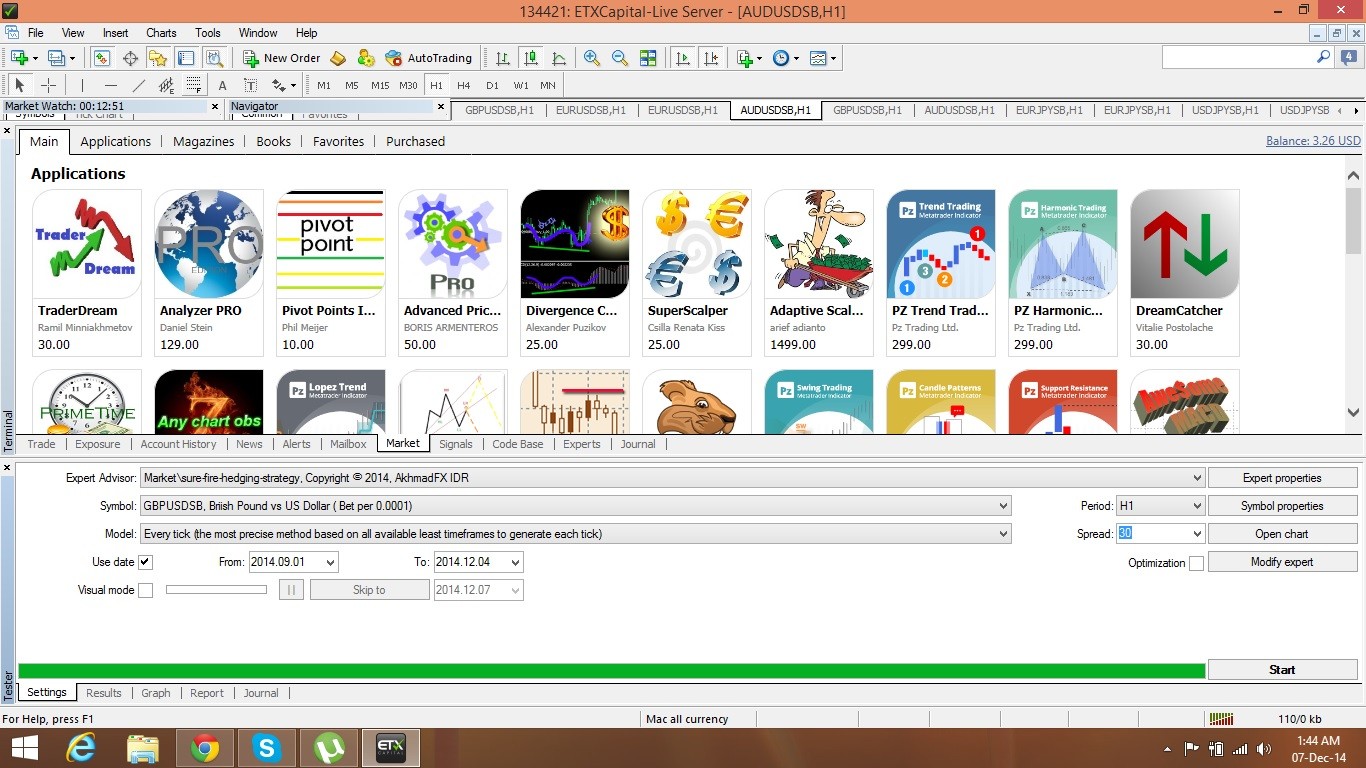1366x768 pixels.
Task: Enable the Optimization checkbox
Action: pos(1196,563)
